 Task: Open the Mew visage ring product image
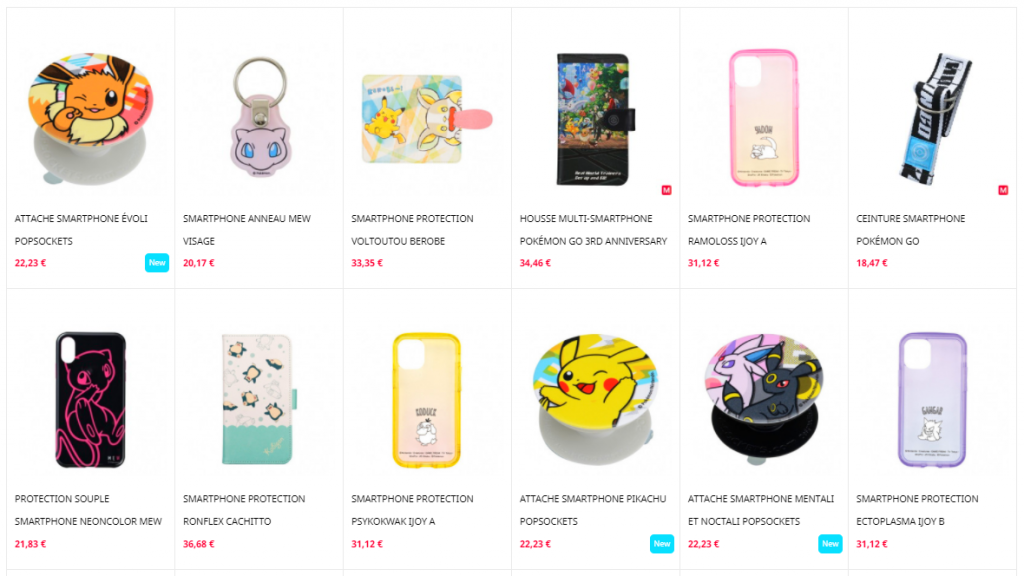(x=260, y=118)
